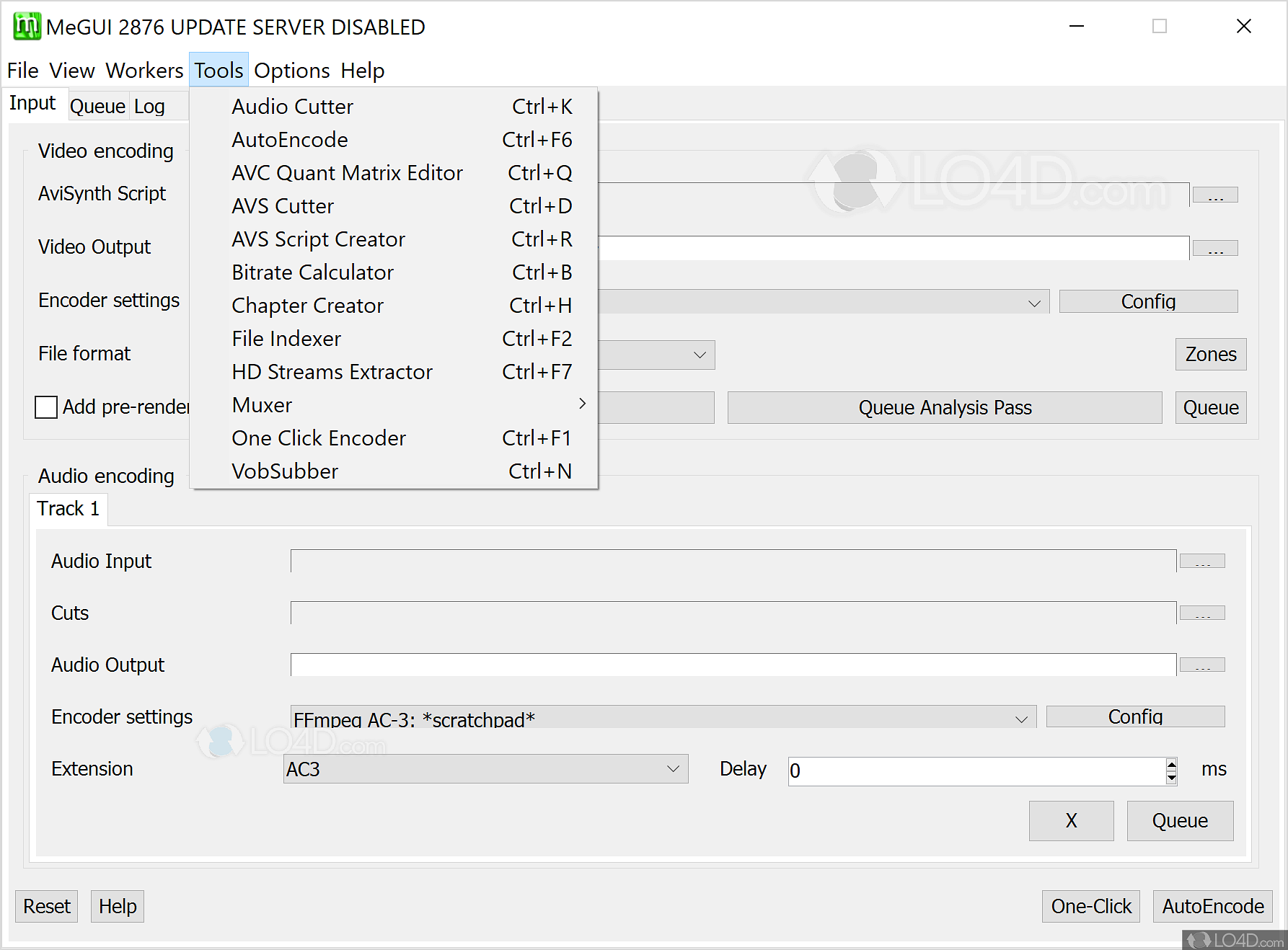Switch to the Queue tab
This screenshot has width=1288, height=950.
[97, 105]
